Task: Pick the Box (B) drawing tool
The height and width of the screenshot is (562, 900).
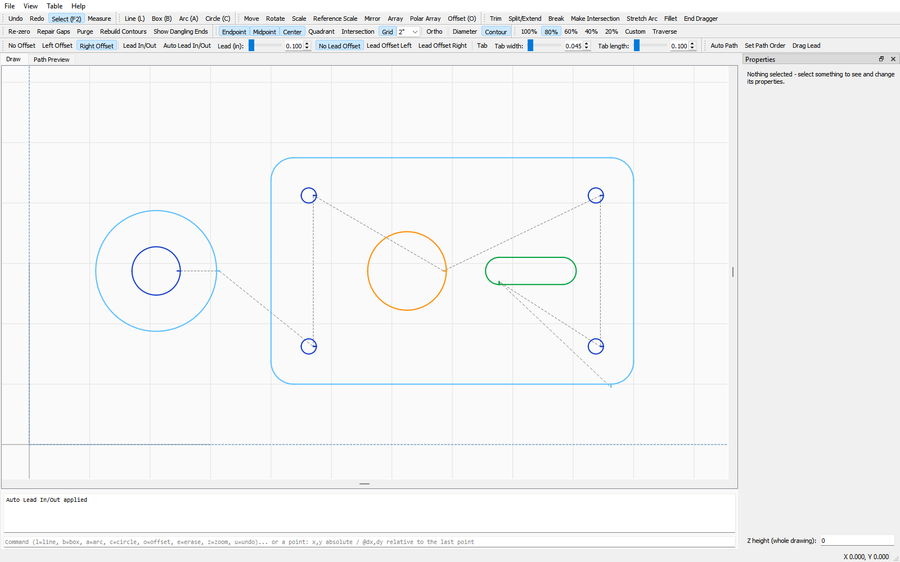Action: click(x=161, y=18)
